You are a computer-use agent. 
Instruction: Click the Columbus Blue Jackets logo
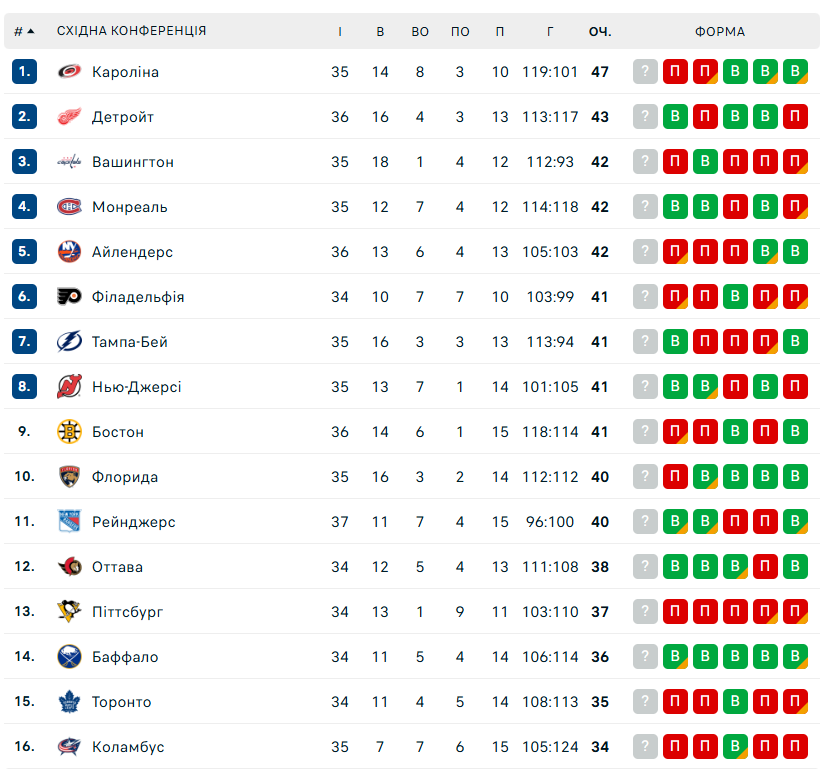click(x=69, y=747)
